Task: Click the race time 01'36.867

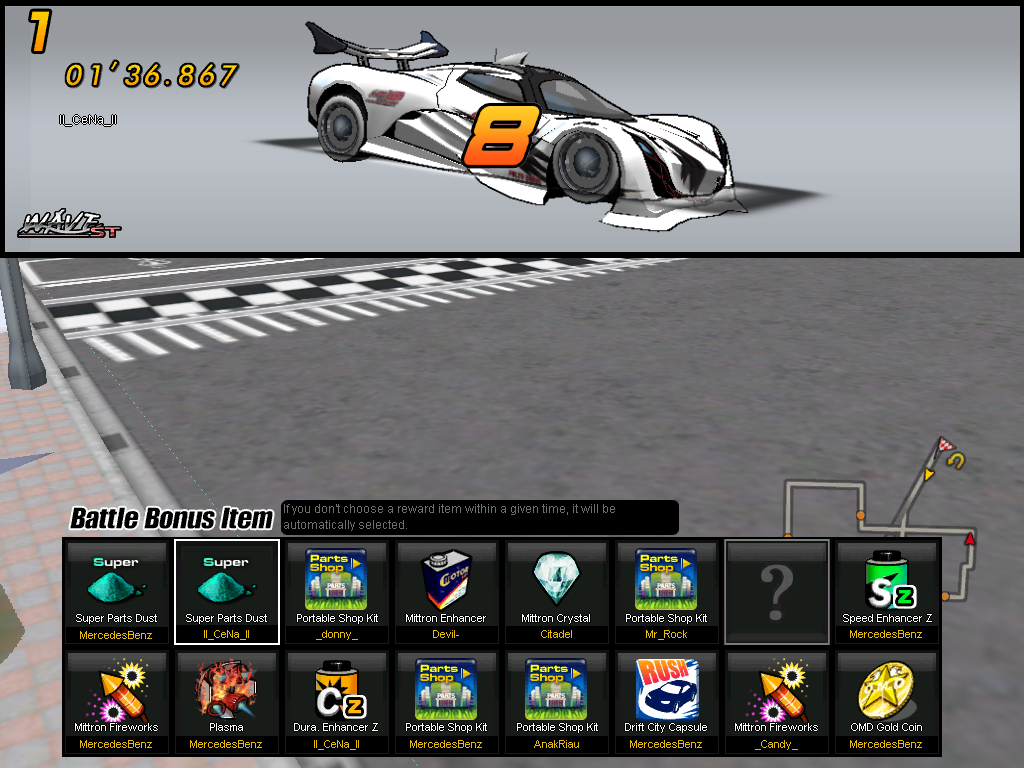Action: tap(152, 76)
